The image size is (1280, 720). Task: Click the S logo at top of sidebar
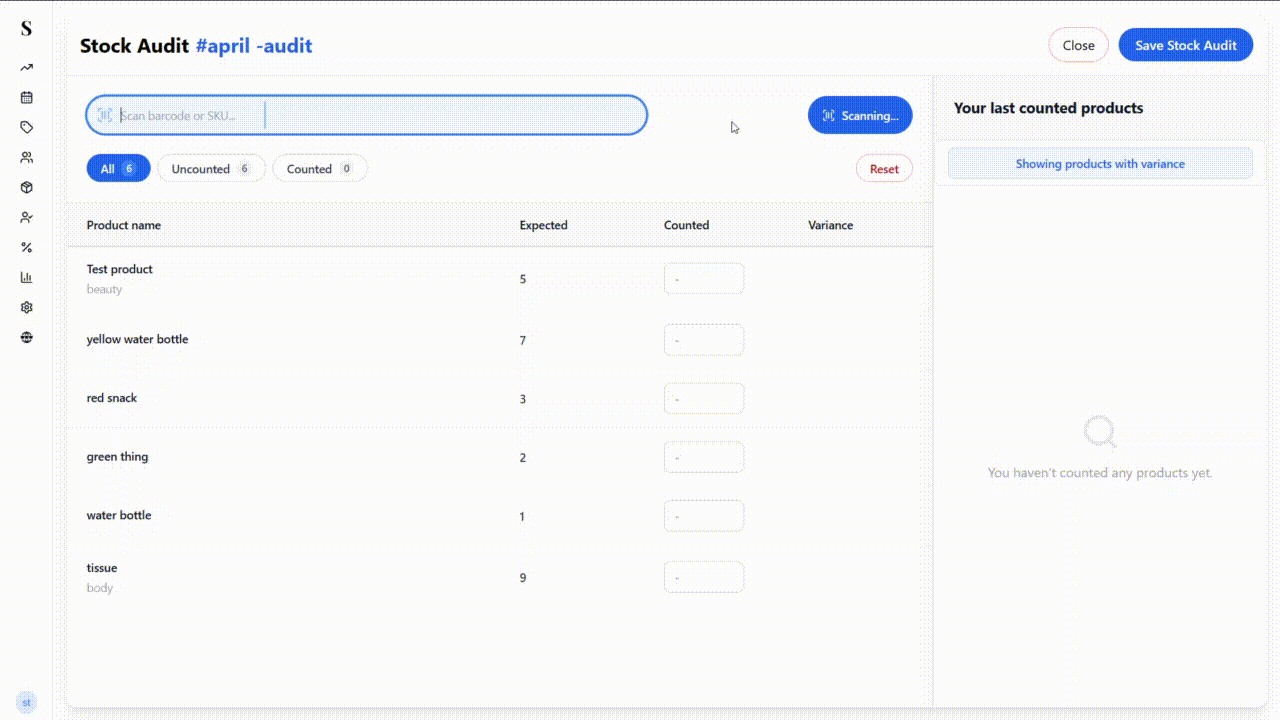(25, 28)
